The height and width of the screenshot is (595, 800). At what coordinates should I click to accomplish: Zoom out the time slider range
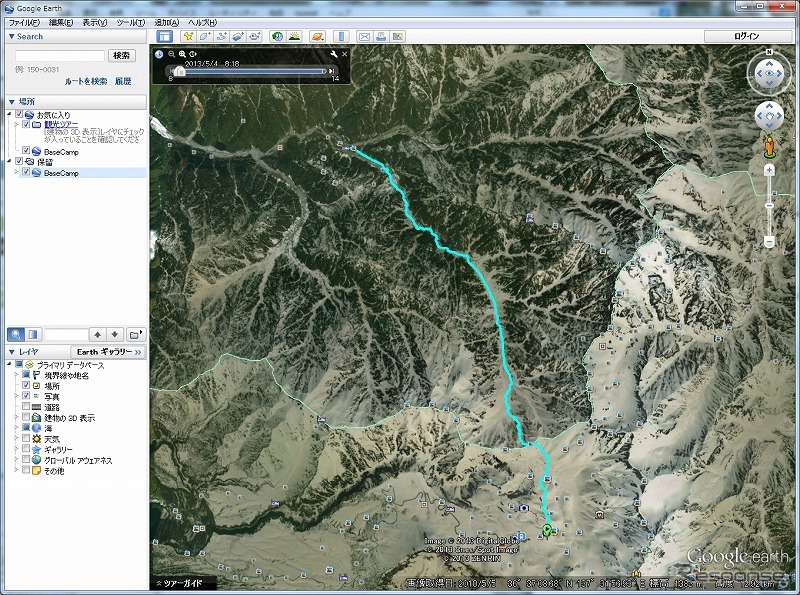[x=172, y=54]
